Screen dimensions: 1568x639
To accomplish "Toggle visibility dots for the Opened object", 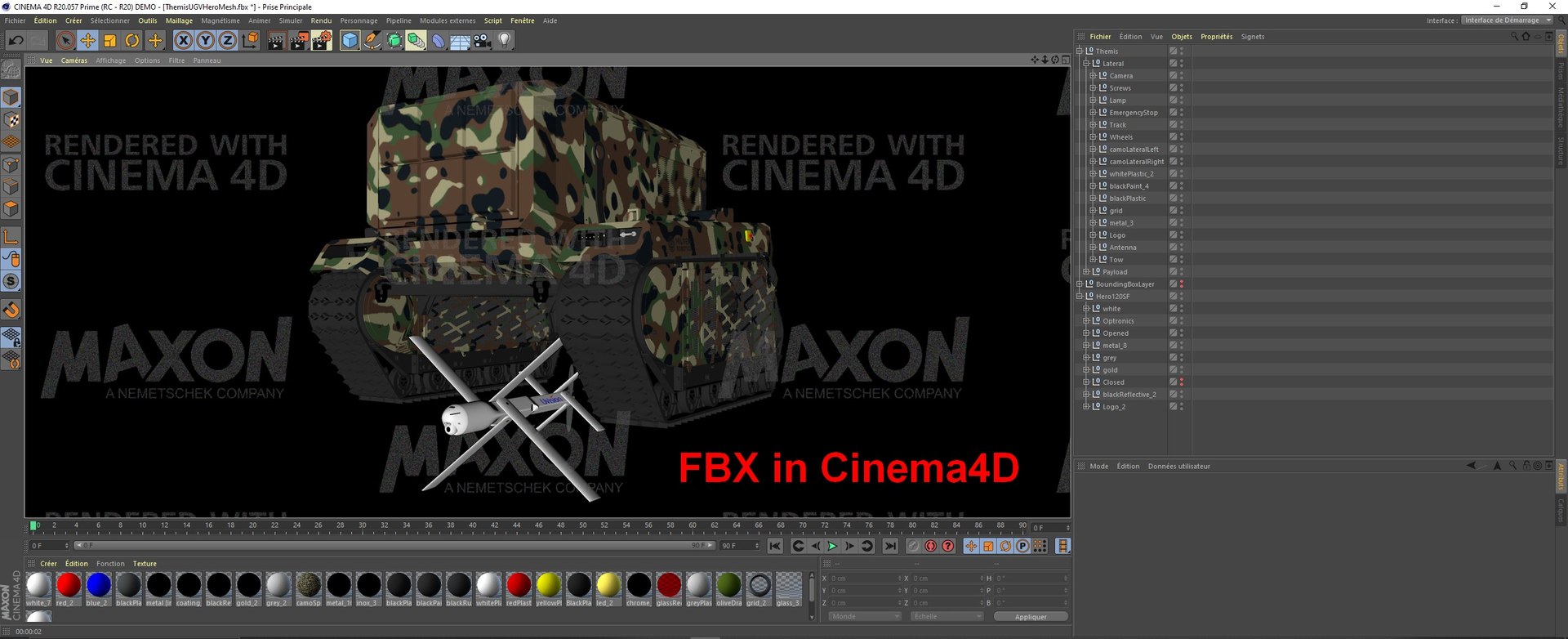I will pos(1182,333).
